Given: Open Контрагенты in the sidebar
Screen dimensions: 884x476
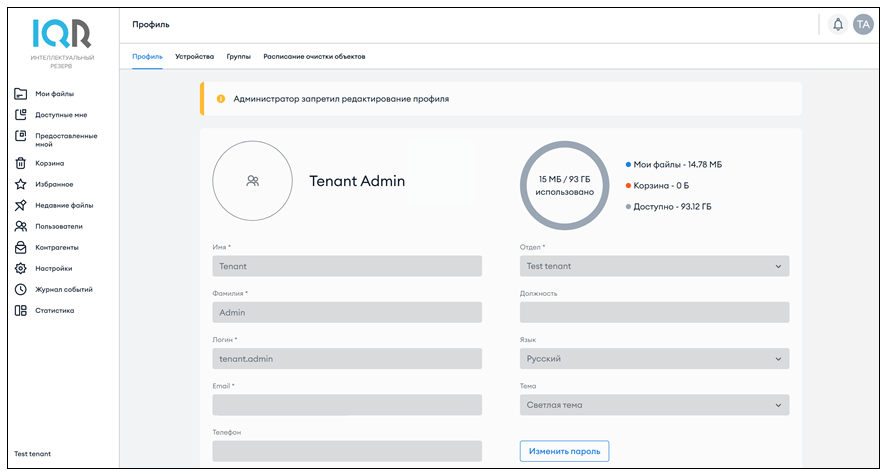Looking at the screenshot, I should 57,247.
